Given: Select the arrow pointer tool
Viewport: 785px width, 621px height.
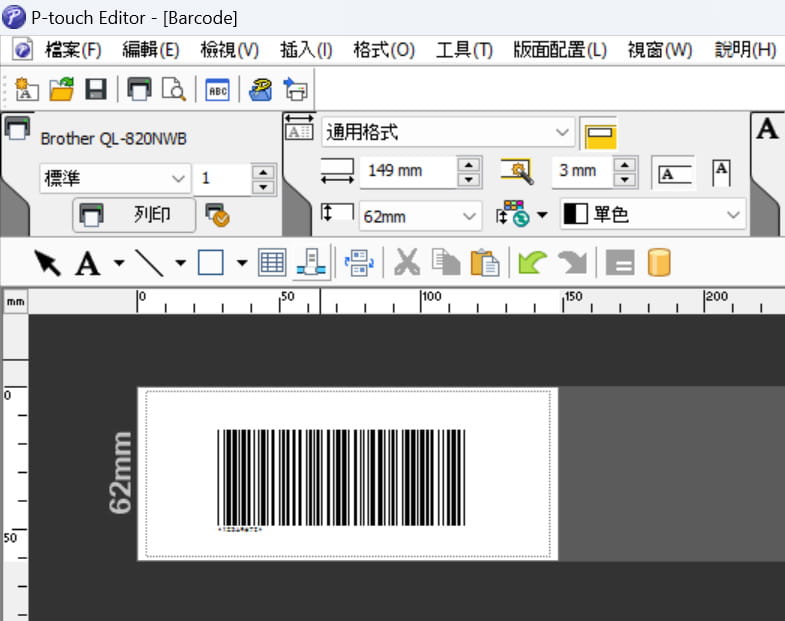Looking at the screenshot, I should pyautogui.click(x=47, y=263).
